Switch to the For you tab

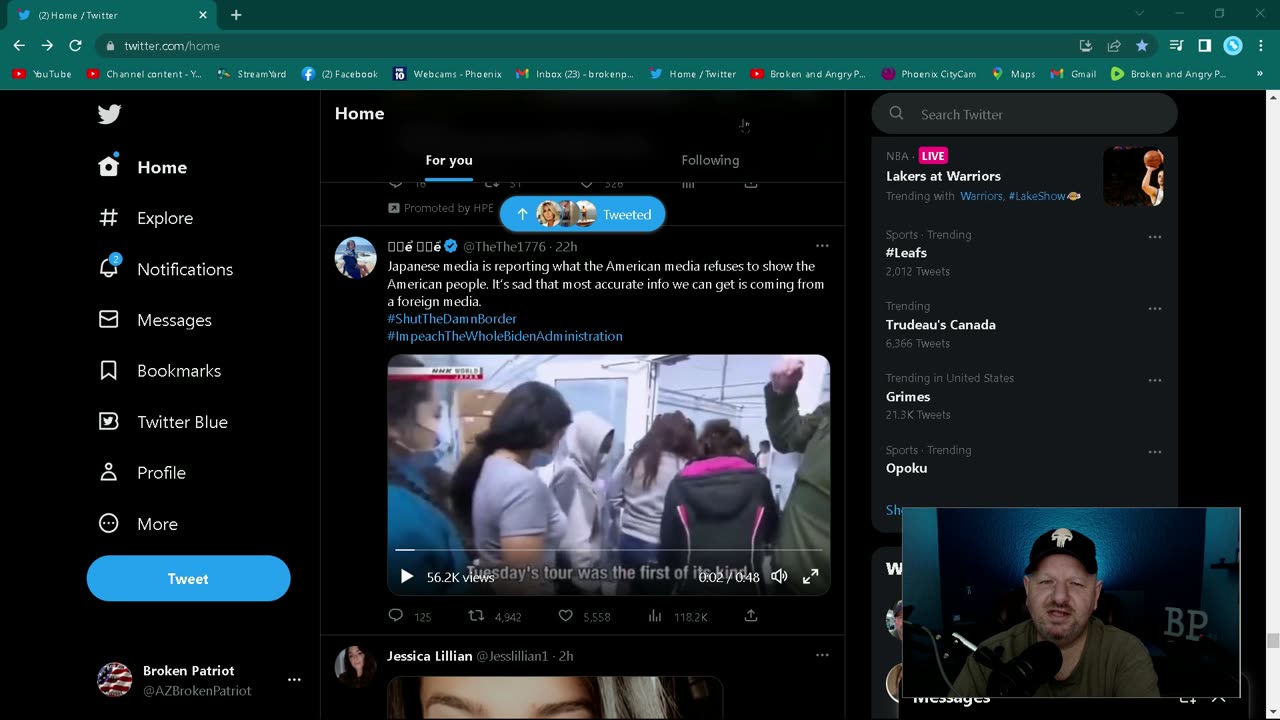point(449,160)
